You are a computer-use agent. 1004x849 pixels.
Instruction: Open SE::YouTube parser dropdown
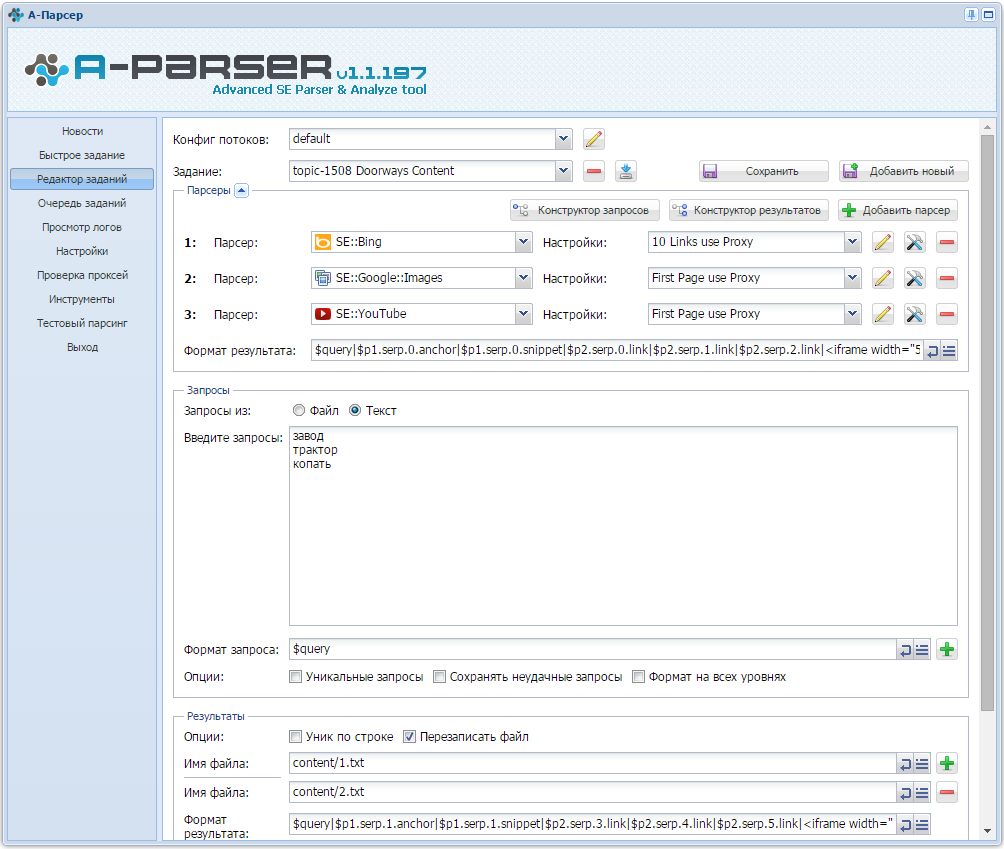point(524,314)
